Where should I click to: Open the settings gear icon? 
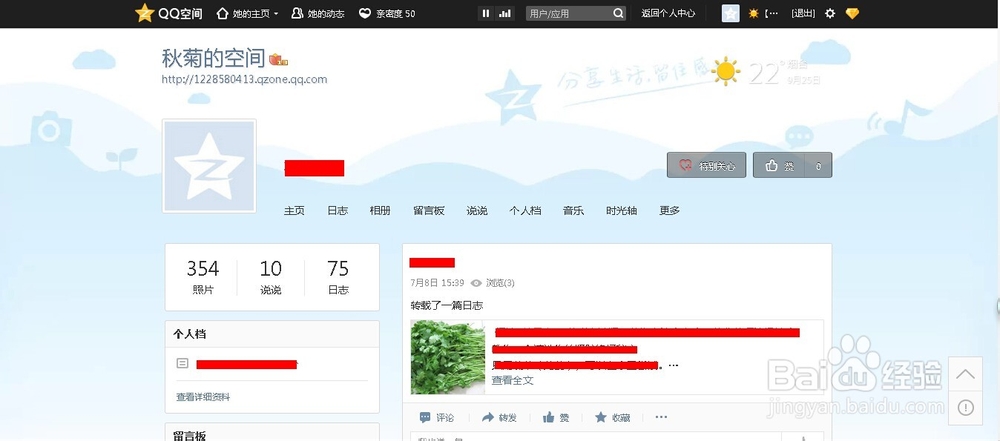click(830, 14)
